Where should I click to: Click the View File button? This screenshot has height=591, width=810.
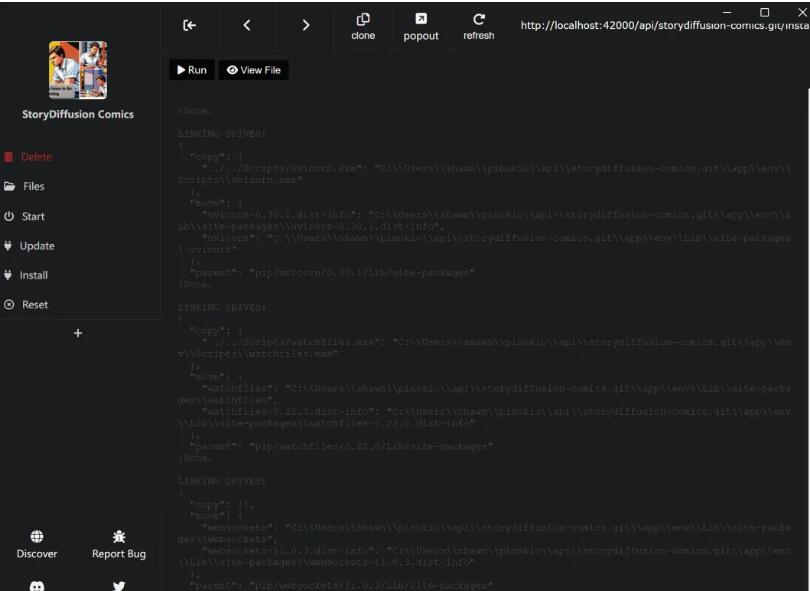(x=254, y=70)
